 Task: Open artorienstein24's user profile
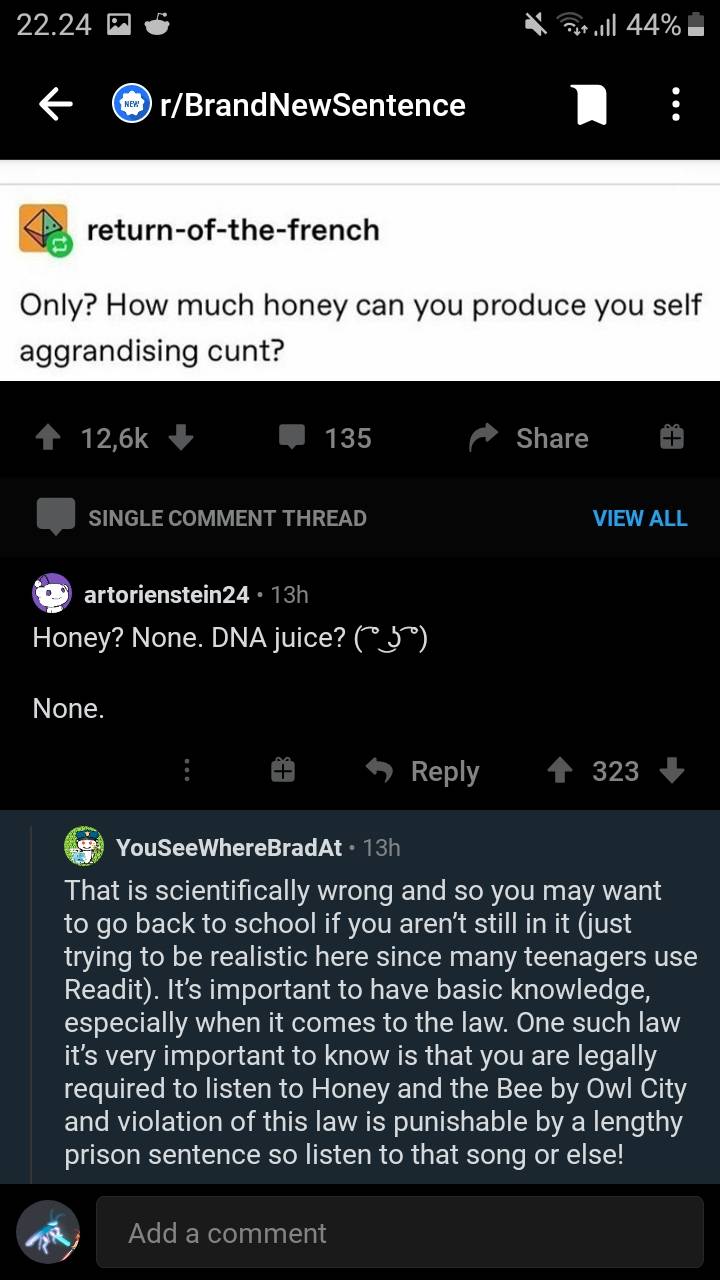click(x=166, y=594)
